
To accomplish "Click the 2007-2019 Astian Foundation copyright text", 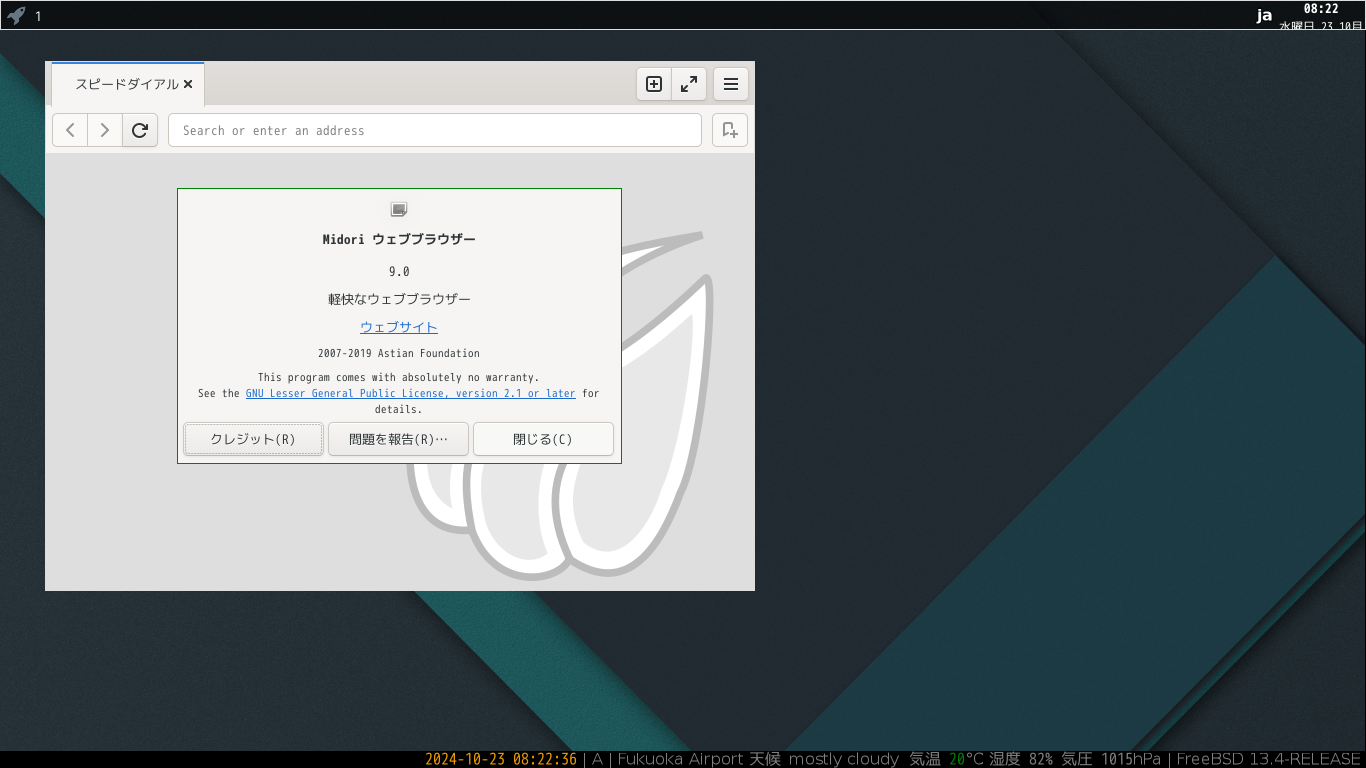I will coord(399,353).
